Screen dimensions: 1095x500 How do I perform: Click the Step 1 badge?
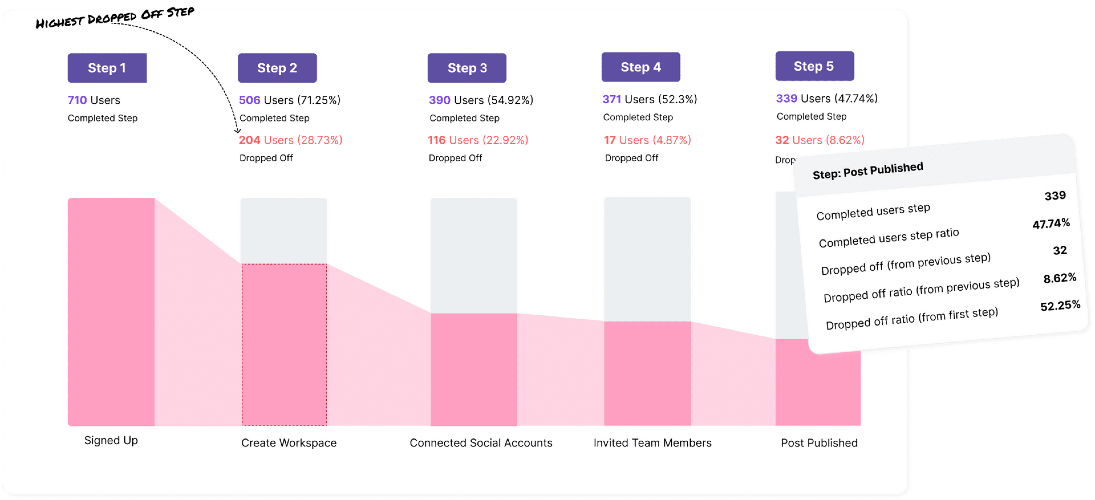[x=107, y=68]
